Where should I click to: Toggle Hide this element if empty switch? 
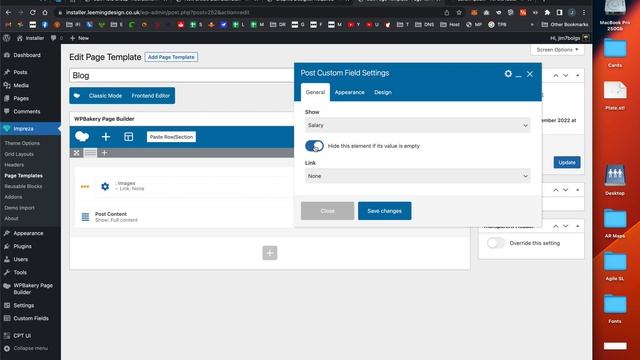[314, 146]
